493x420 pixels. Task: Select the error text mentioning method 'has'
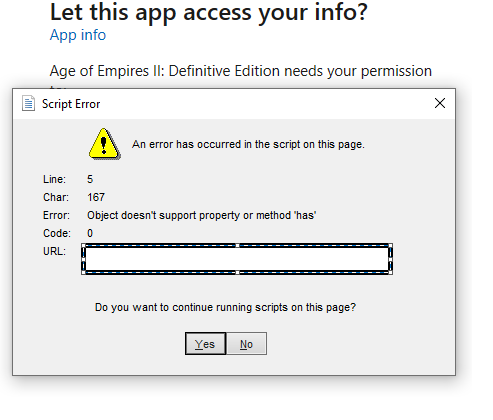(202, 215)
